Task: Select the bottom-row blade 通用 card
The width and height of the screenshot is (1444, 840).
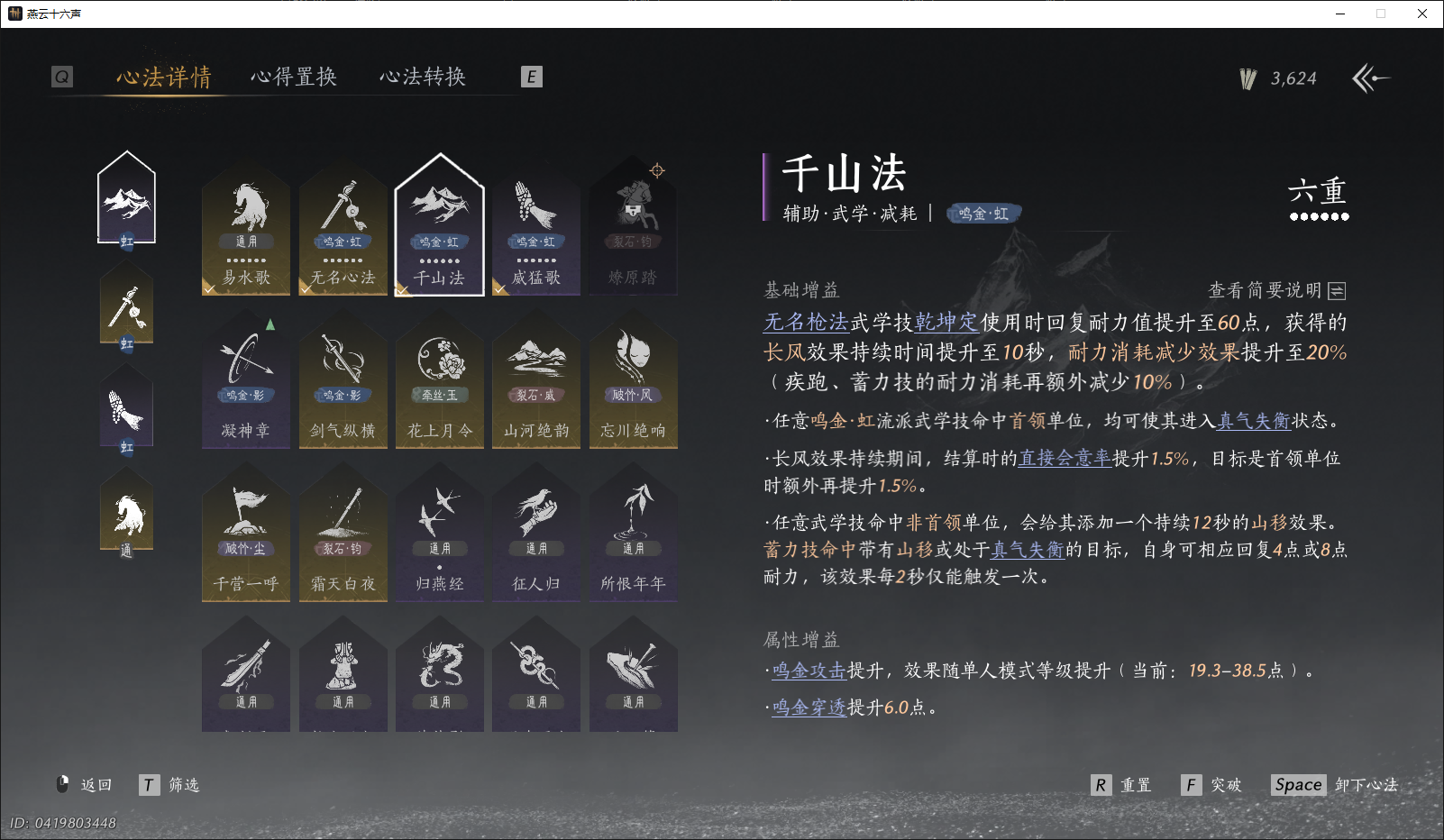Action: [246, 676]
